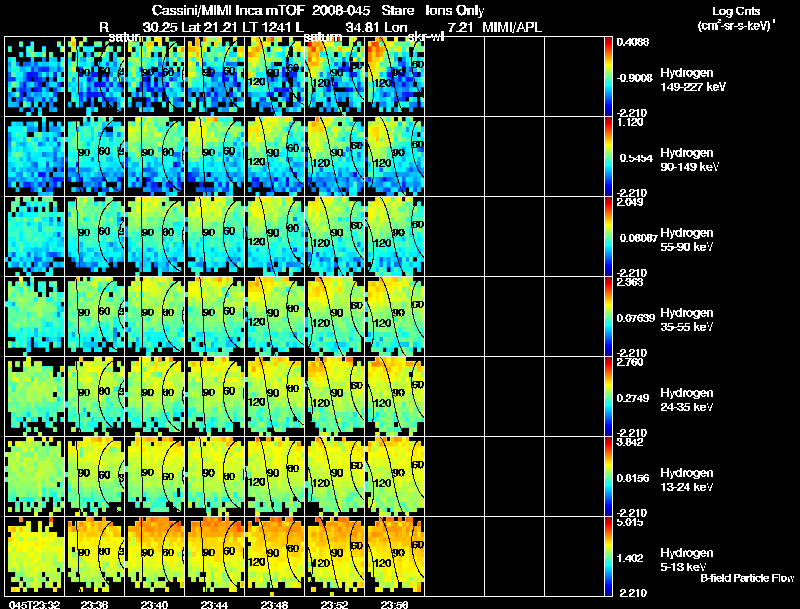
Task: Select the 'Hydrogen 90-149 keV' row label
Action: point(690,160)
